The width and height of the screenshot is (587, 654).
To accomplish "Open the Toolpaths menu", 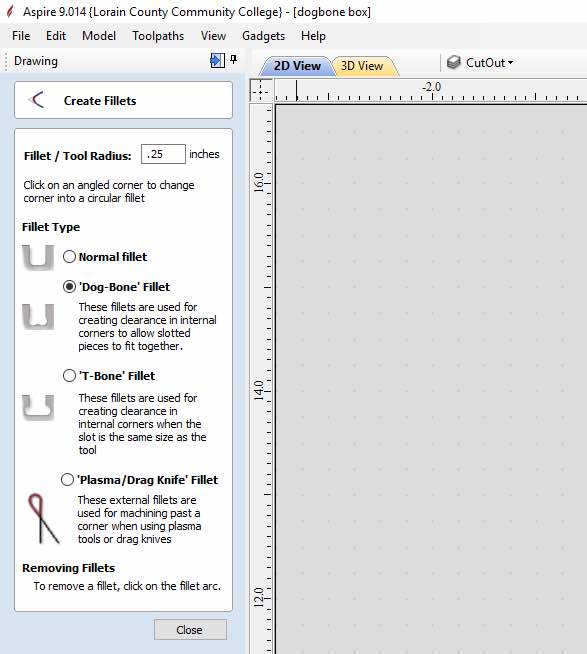I will [x=158, y=36].
